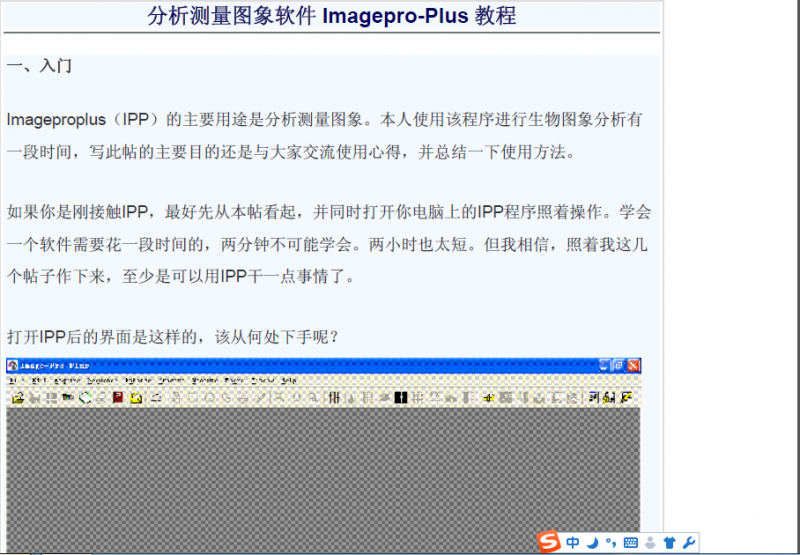This screenshot has height=555, width=800.
Task: Open the Acquire menu in Image-Pro Plus
Action: coord(67,381)
